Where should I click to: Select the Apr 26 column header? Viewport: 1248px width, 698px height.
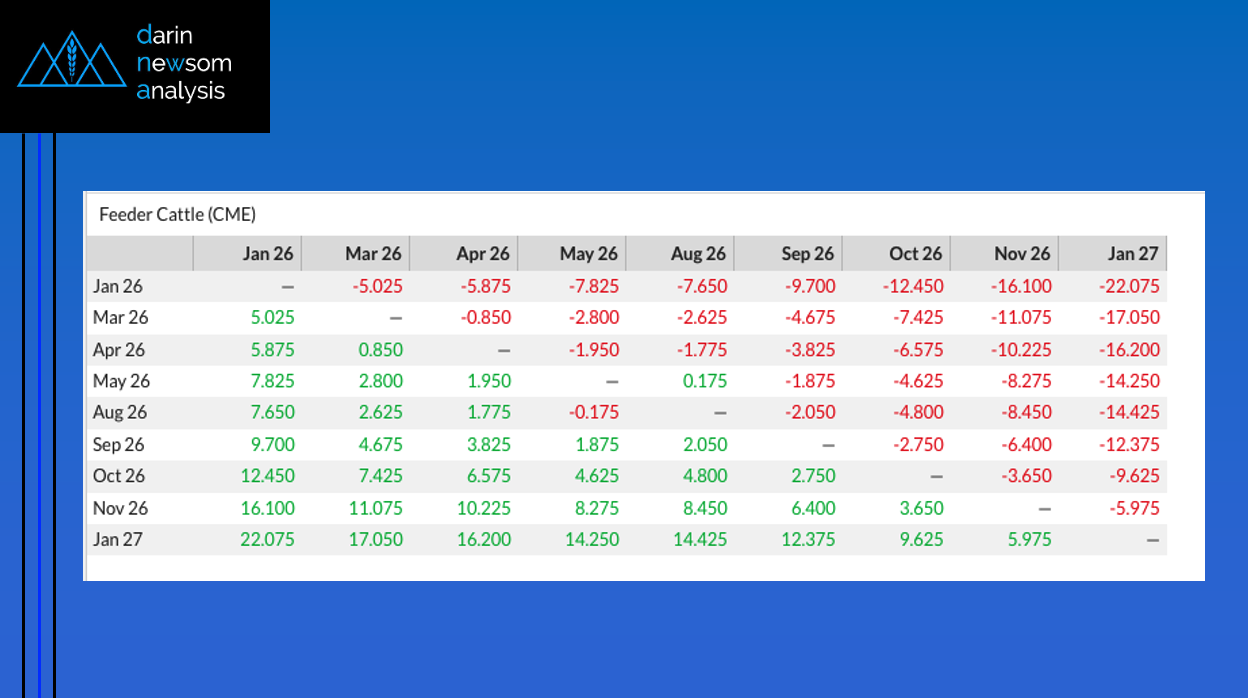pyautogui.click(x=482, y=254)
